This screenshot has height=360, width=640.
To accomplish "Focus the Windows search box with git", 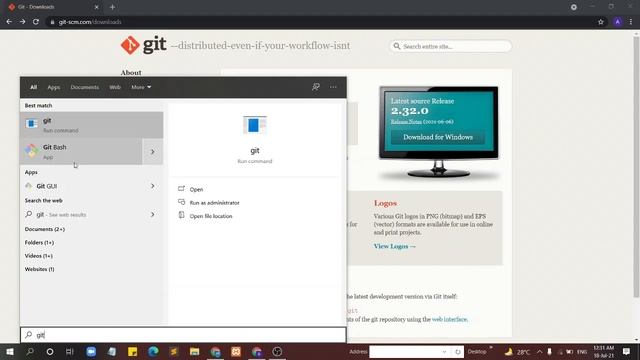I will pyautogui.click(x=183, y=335).
